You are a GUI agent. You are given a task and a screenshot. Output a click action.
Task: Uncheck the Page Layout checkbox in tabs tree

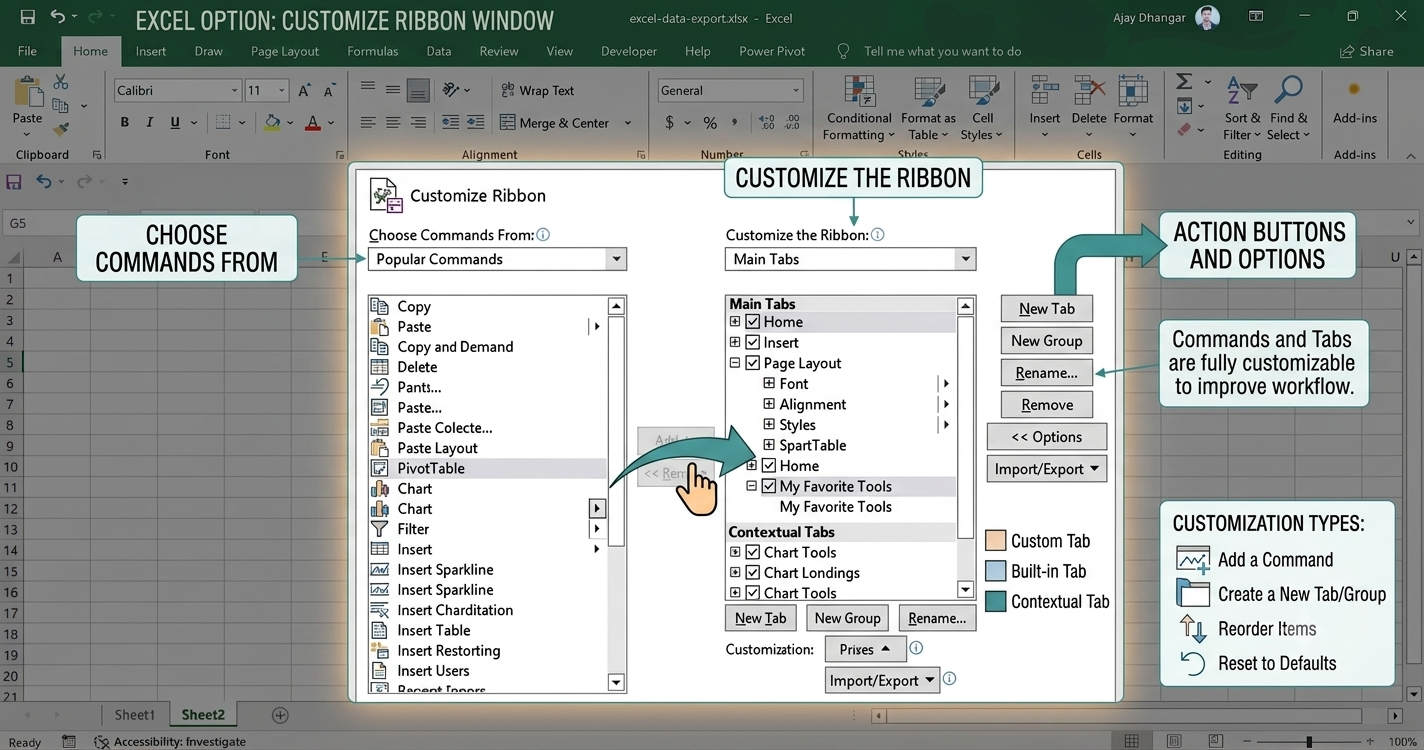pyautogui.click(x=753, y=363)
